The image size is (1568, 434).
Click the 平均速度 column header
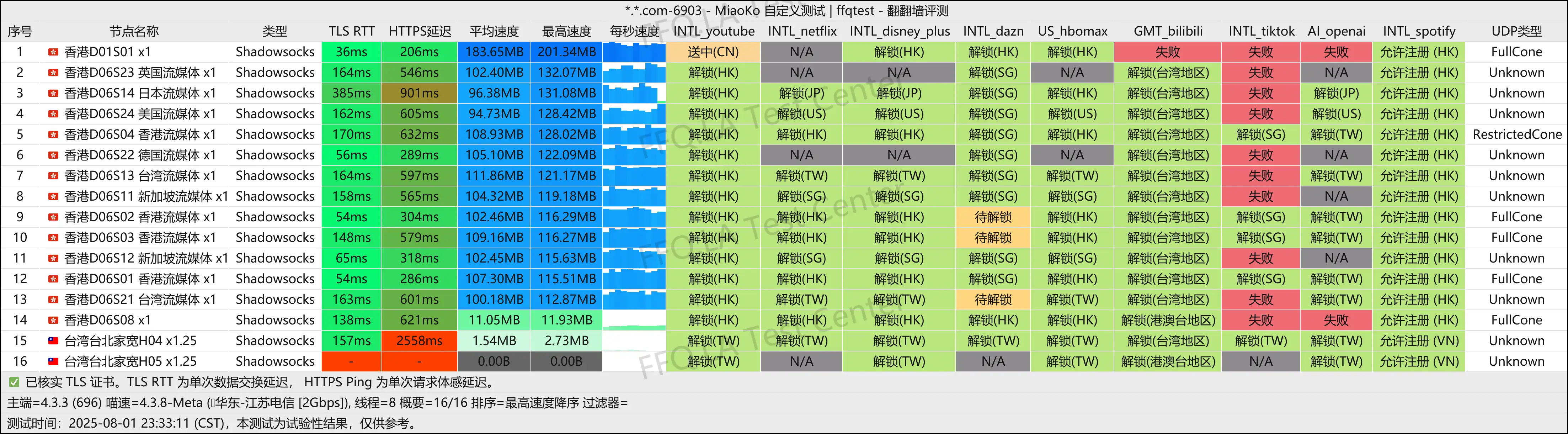(x=494, y=31)
